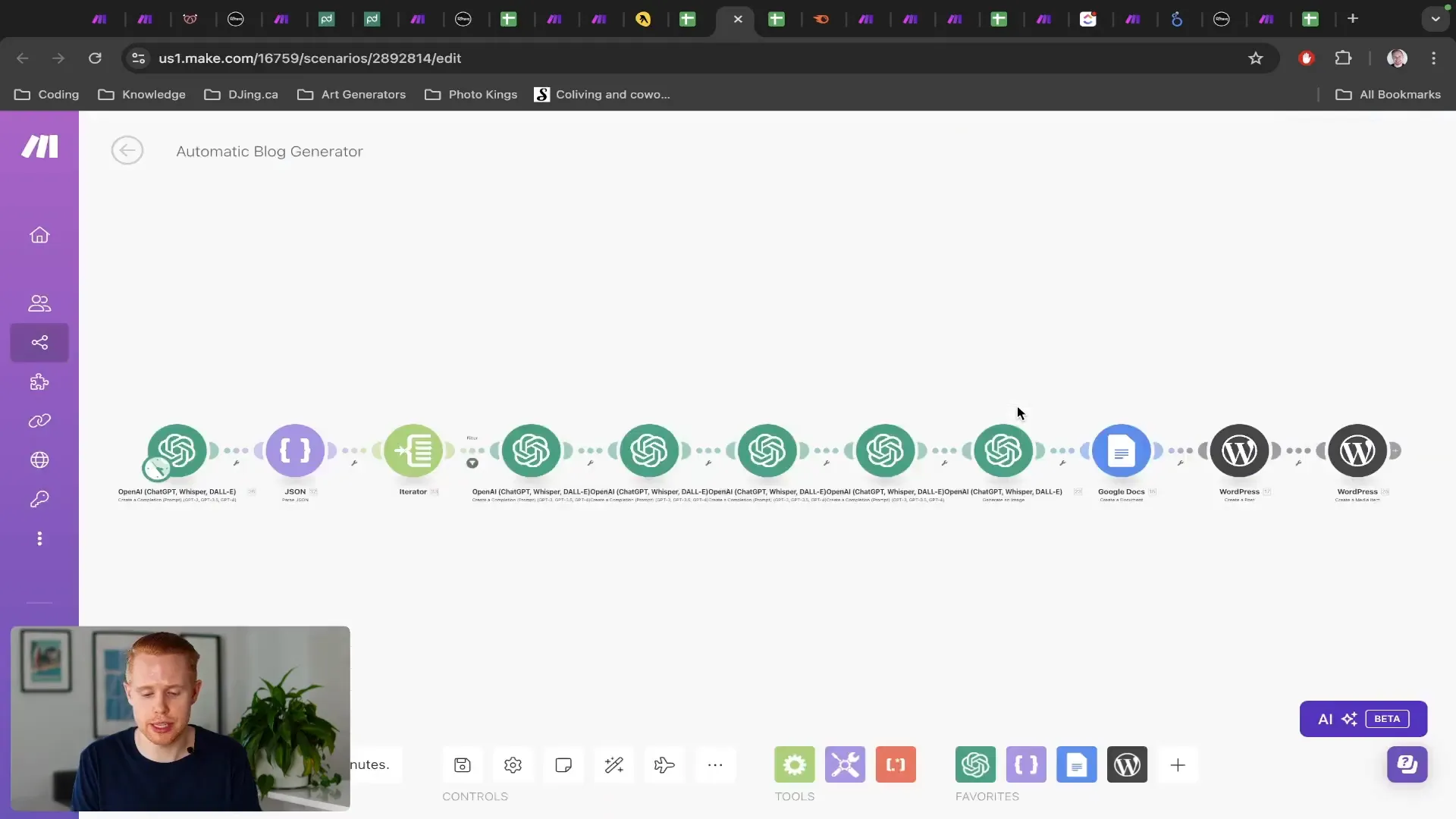Add JSON from Favorites

coord(1026,764)
